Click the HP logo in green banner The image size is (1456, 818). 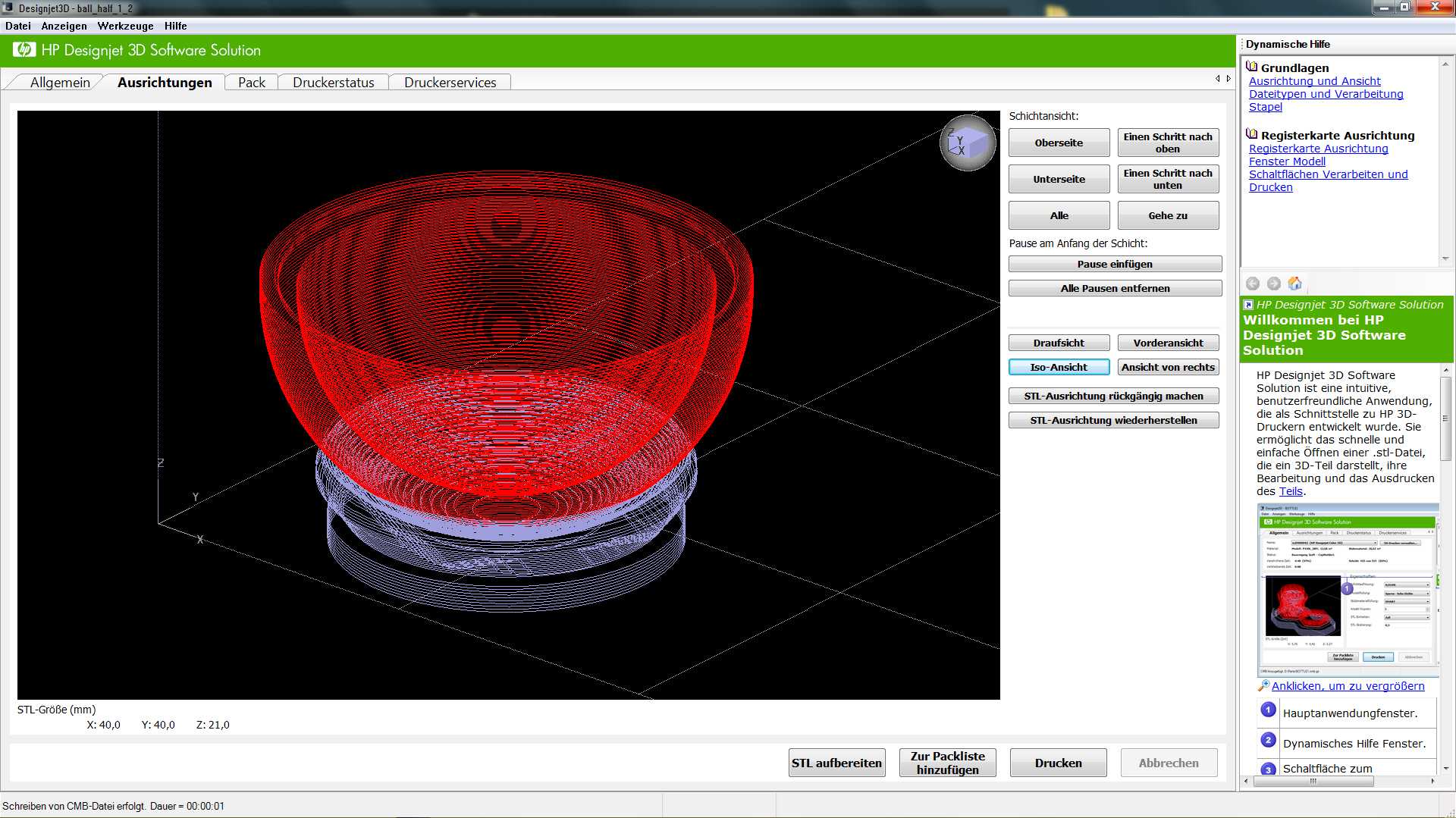pos(24,50)
